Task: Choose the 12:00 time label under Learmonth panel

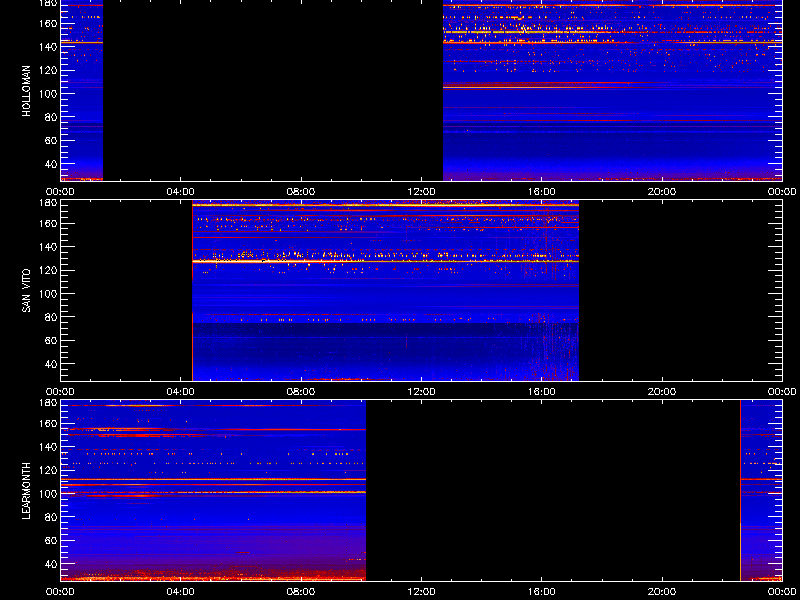Action: tap(421, 592)
